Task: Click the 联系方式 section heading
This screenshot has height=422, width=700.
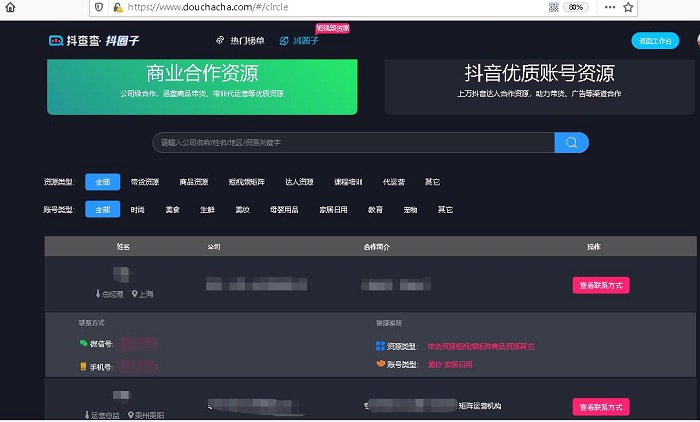Action: 92,323
